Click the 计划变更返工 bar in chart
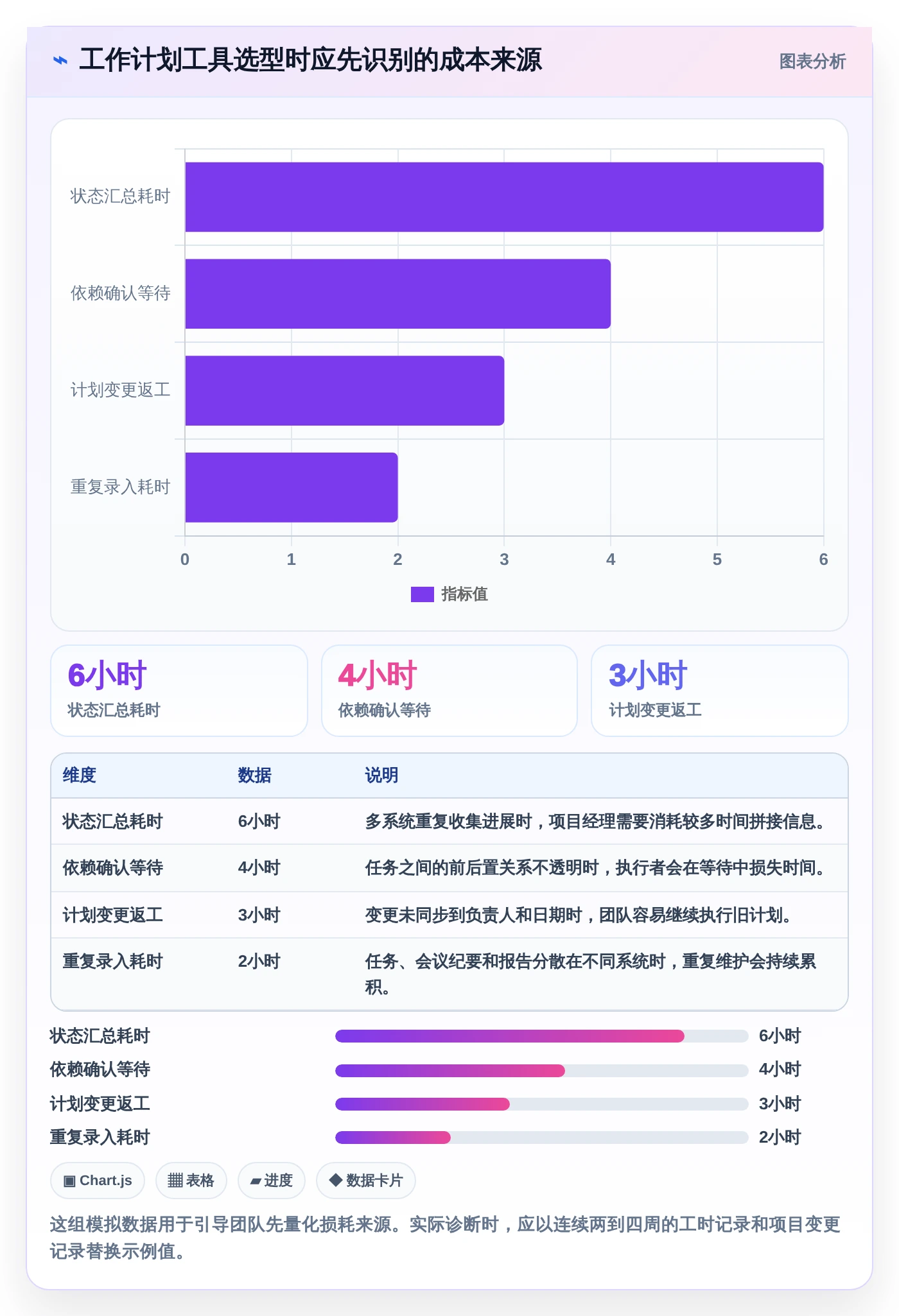 click(345, 391)
